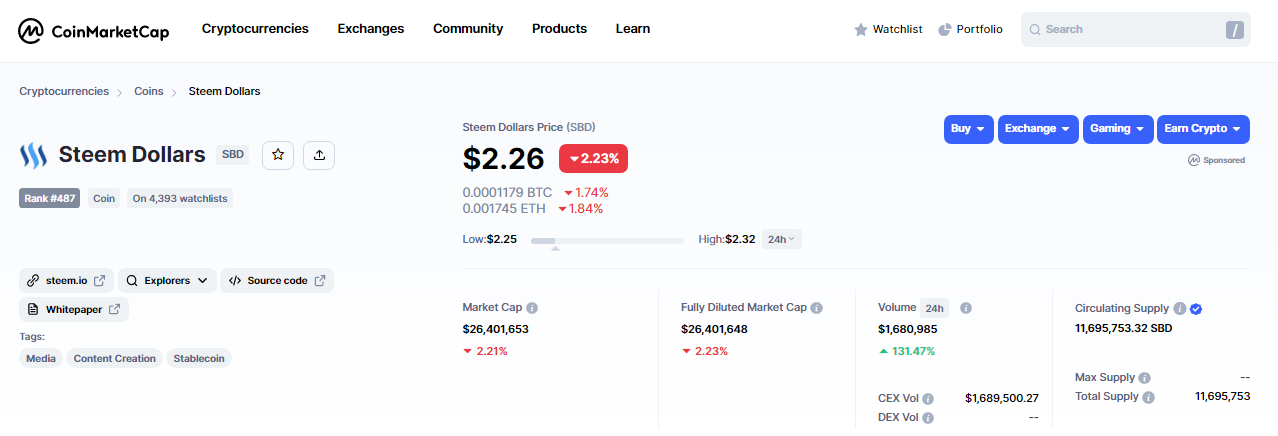
Task: Open the steem.io website link
Action: coord(66,281)
